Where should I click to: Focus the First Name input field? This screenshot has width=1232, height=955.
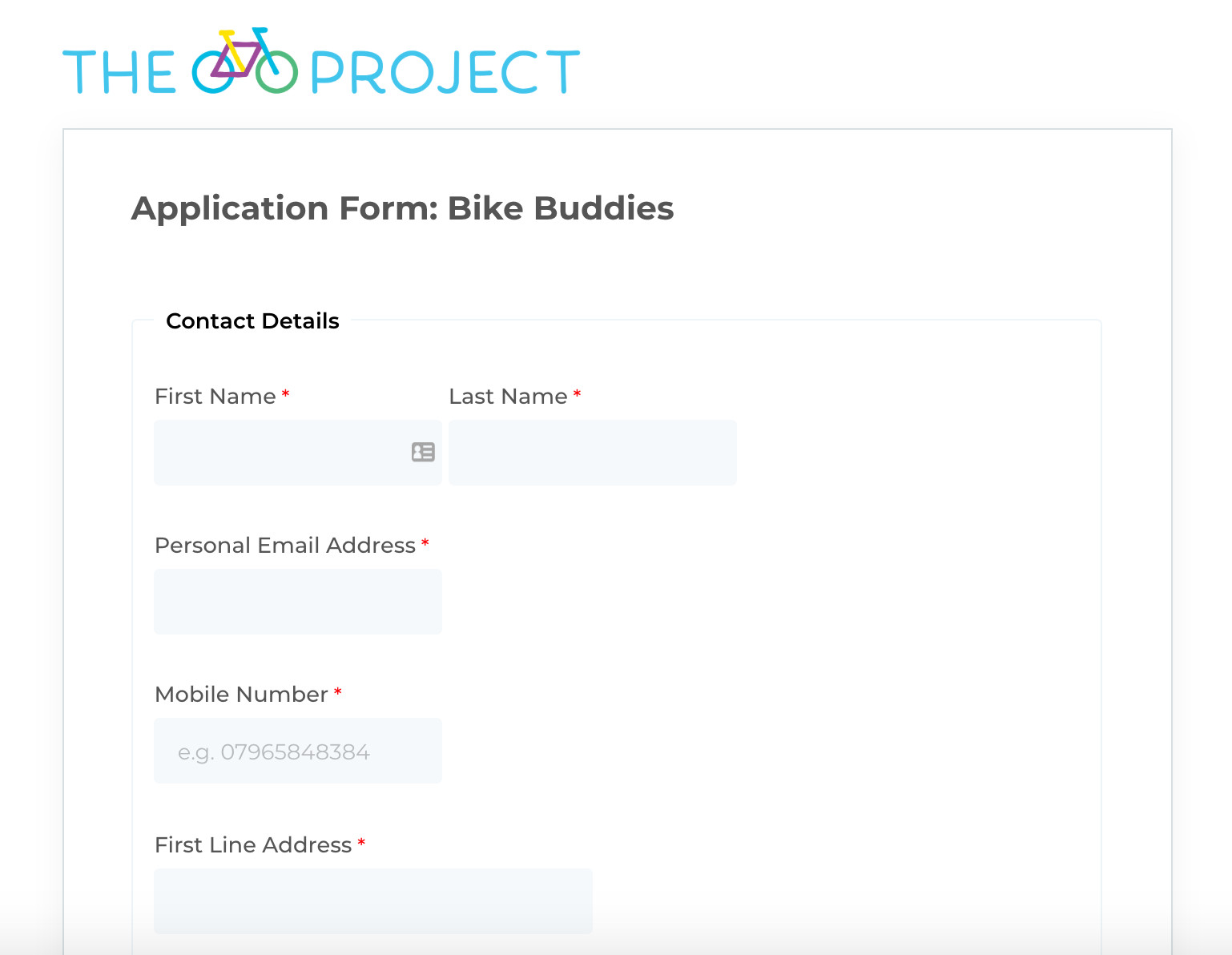pos(280,453)
